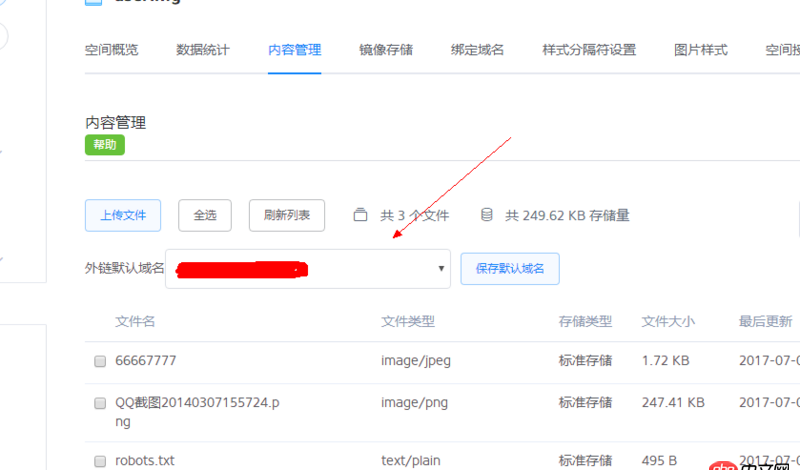Open the 镜像存储 tab
800x470 pixels.
(386, 50)
